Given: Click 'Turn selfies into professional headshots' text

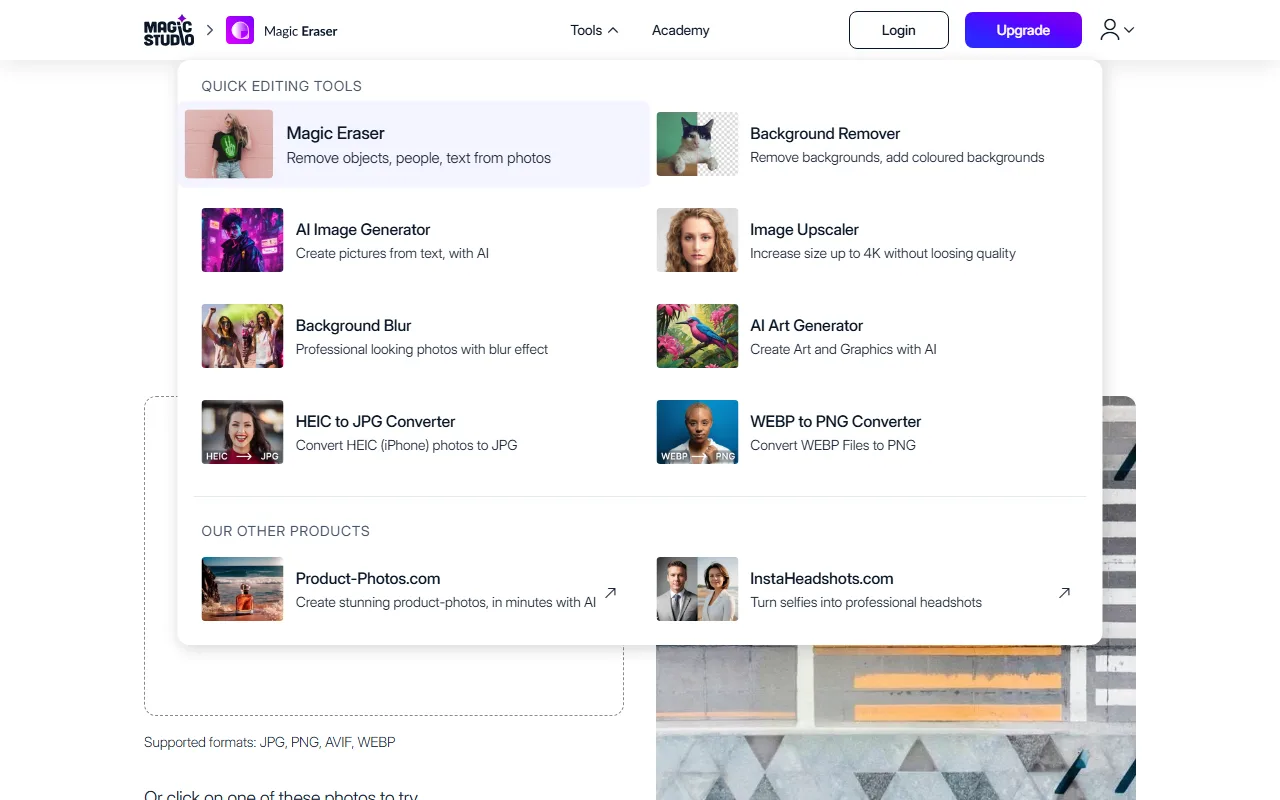Looking at the screenshot, I should (866, 602).
